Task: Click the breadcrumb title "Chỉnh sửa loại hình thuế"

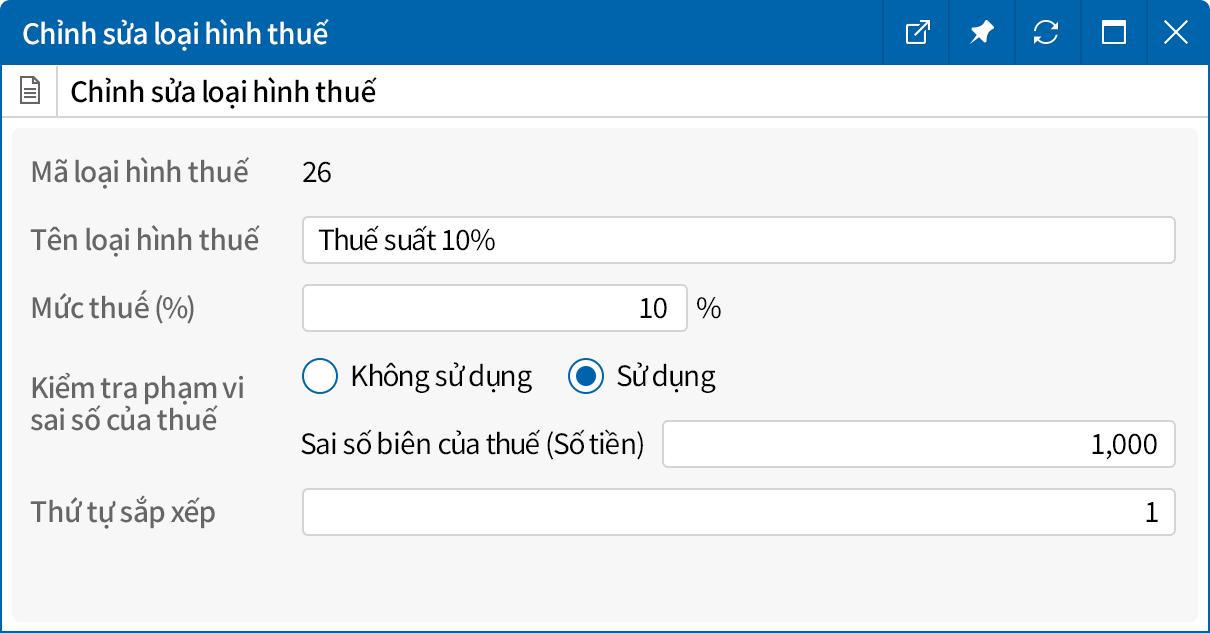Action: click(x=223, y=91)
